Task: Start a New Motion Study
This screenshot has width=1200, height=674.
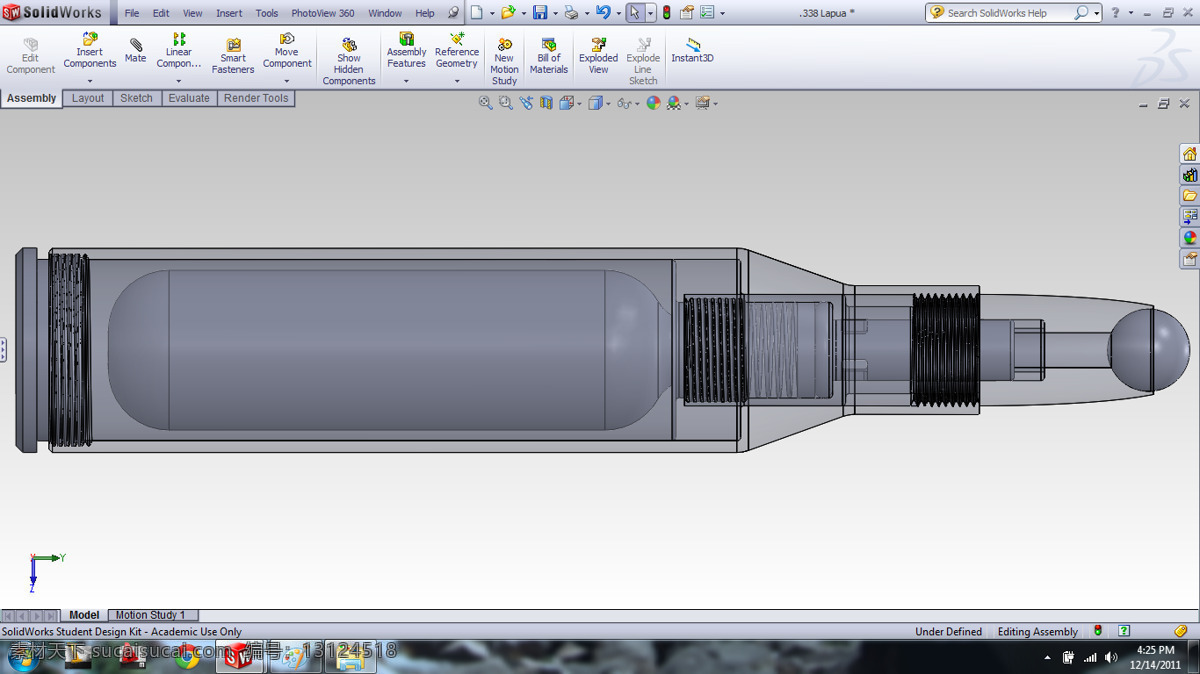Action: pos(504,62)
